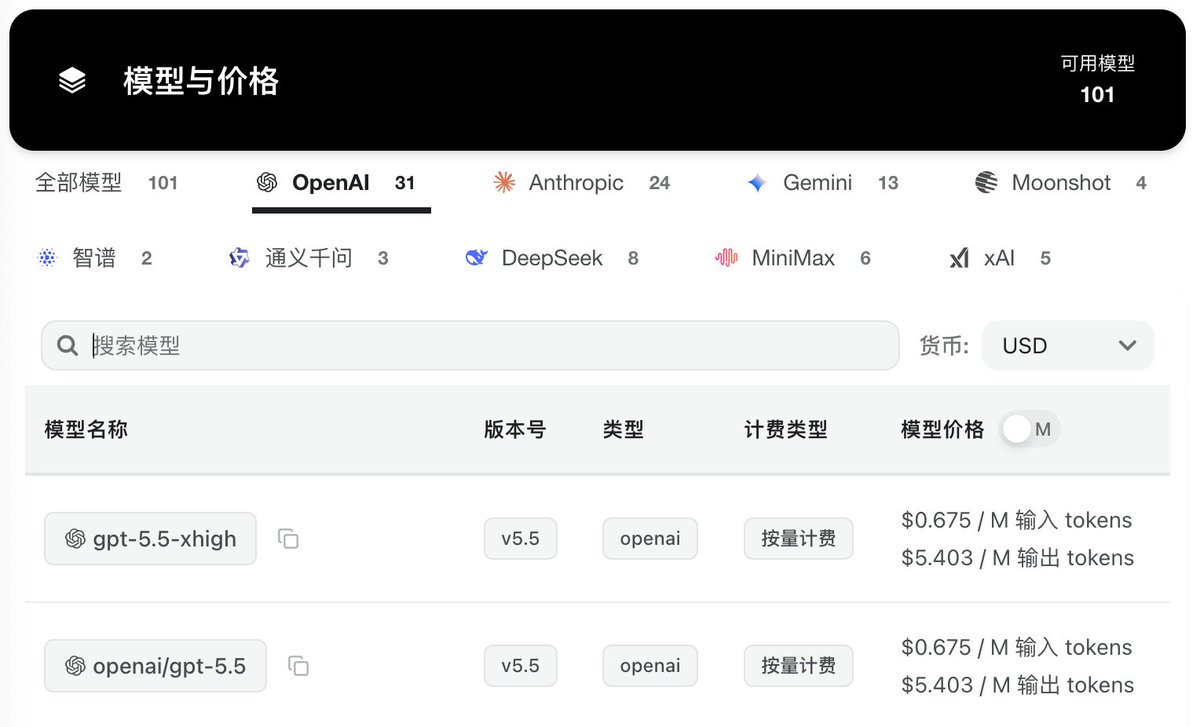Click the 计费类型 column header

(786, 430)
